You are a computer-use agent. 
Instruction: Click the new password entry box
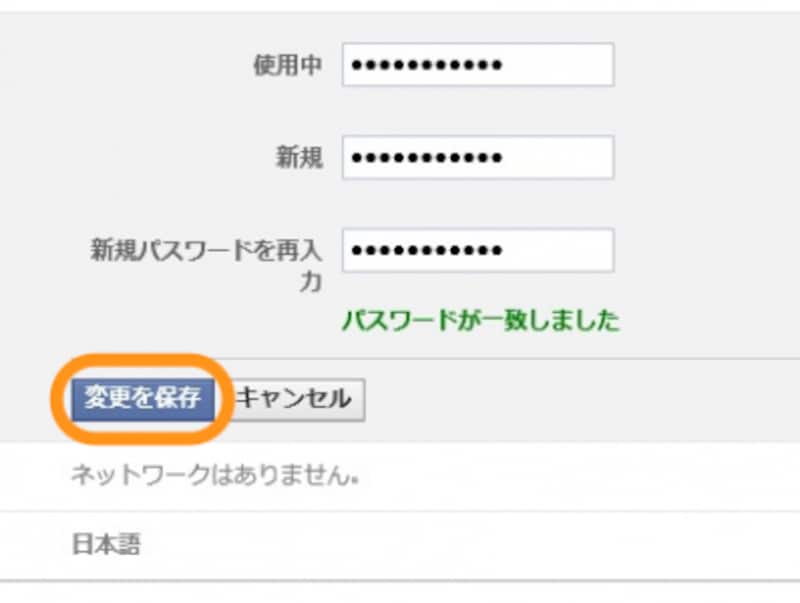pos(478,156)
